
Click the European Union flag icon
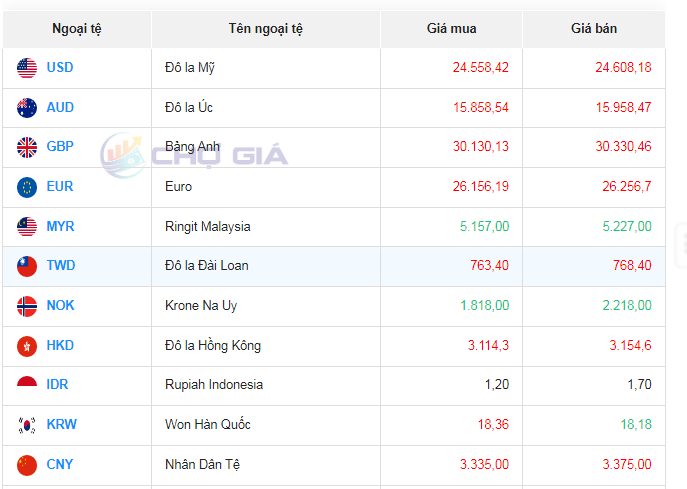(x=27, y=187)
